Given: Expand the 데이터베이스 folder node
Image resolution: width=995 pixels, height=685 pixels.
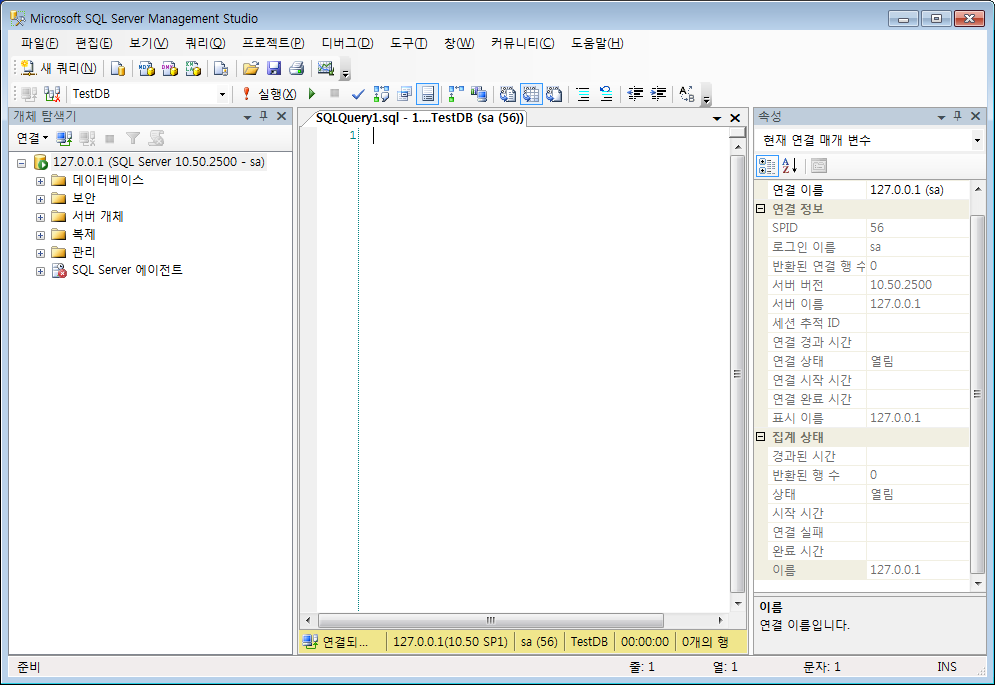Looking at the screenshot, I should (x=40, y=181).
